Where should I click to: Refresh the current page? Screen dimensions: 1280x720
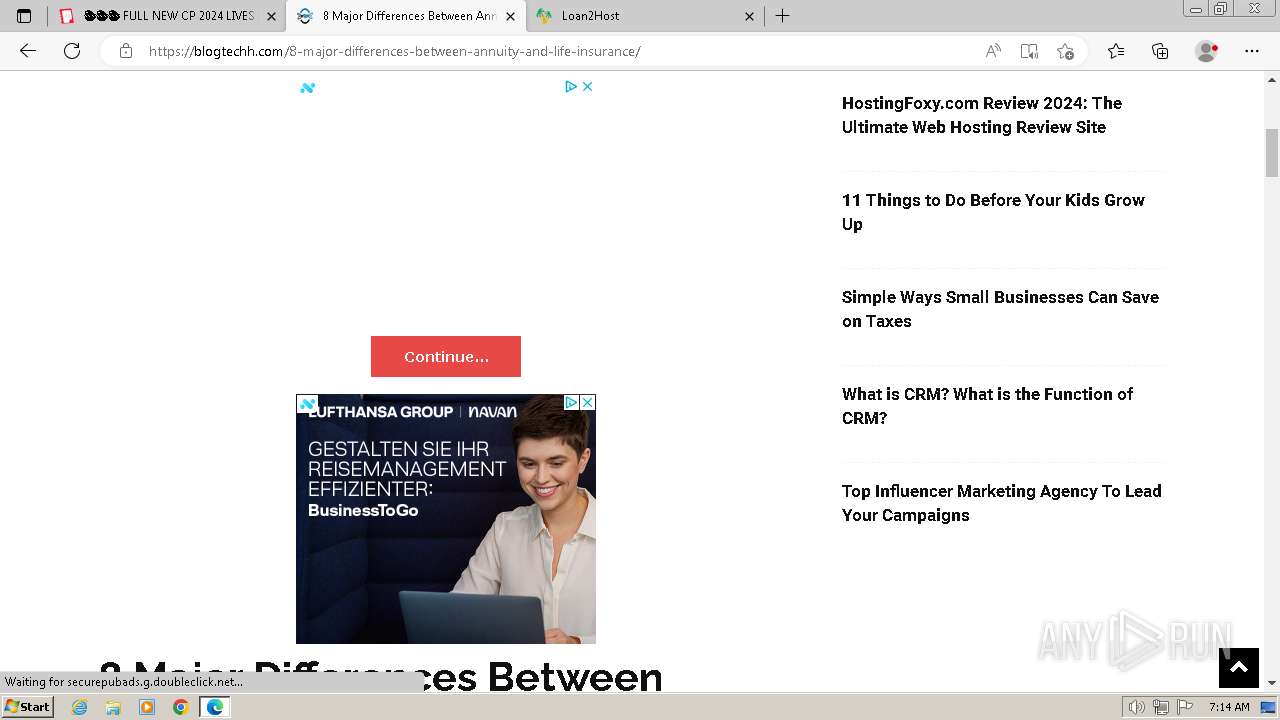click(72, 51)
